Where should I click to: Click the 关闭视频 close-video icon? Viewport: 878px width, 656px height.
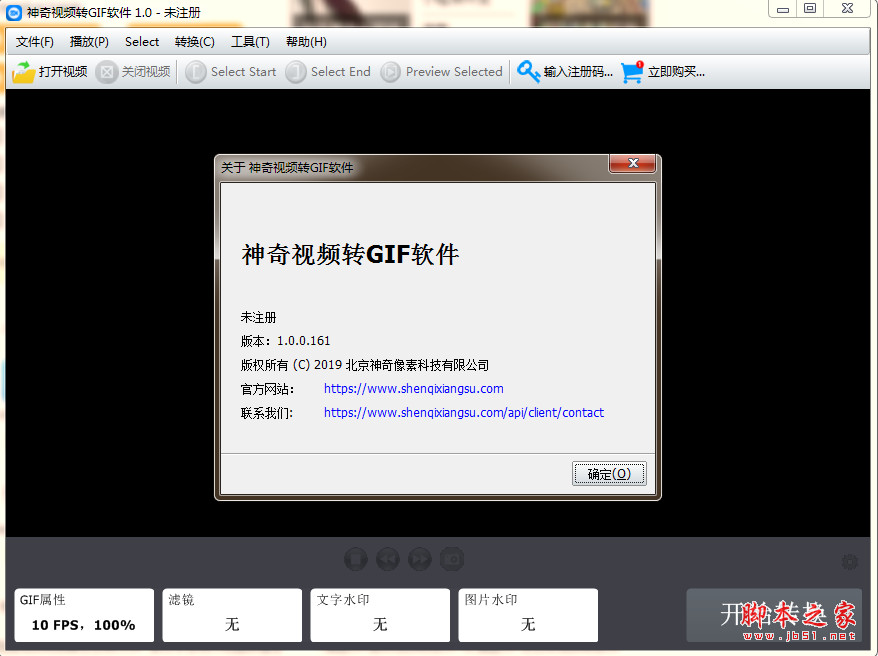pos(106,71)
